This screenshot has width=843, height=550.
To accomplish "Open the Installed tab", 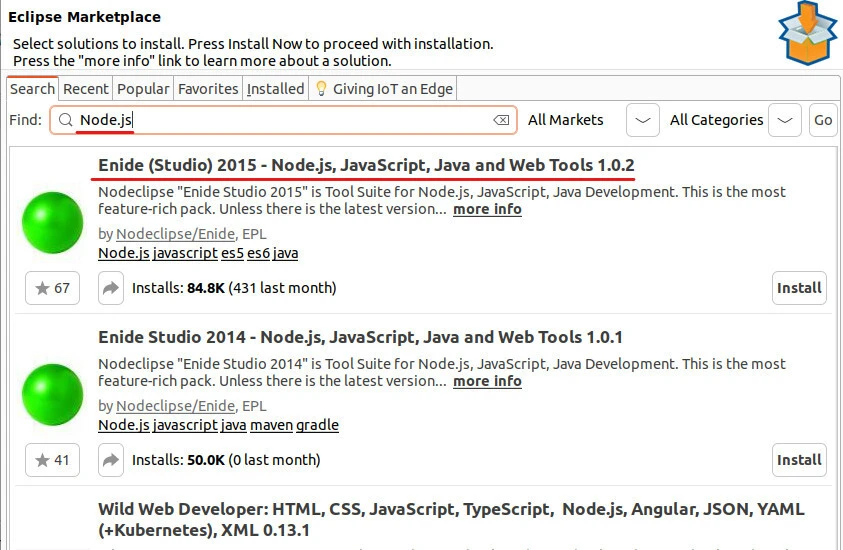I will [275, 89].
